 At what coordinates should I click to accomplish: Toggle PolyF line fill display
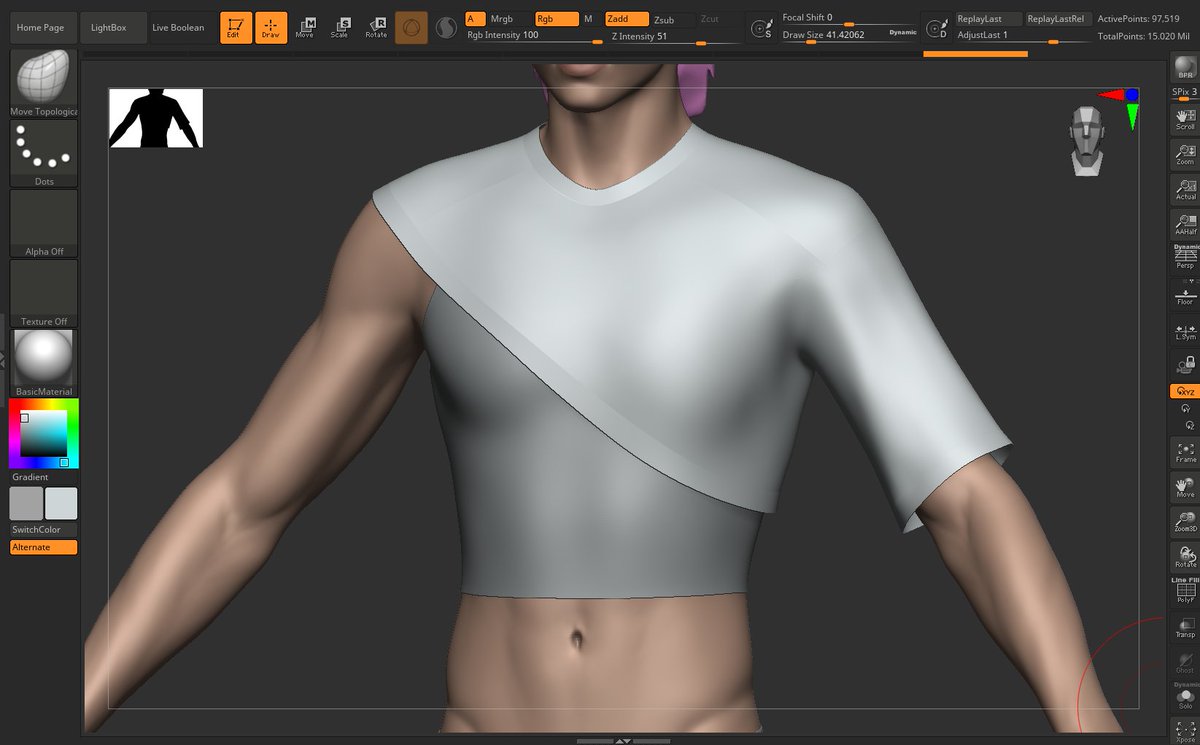click(x=1185, y=590)
